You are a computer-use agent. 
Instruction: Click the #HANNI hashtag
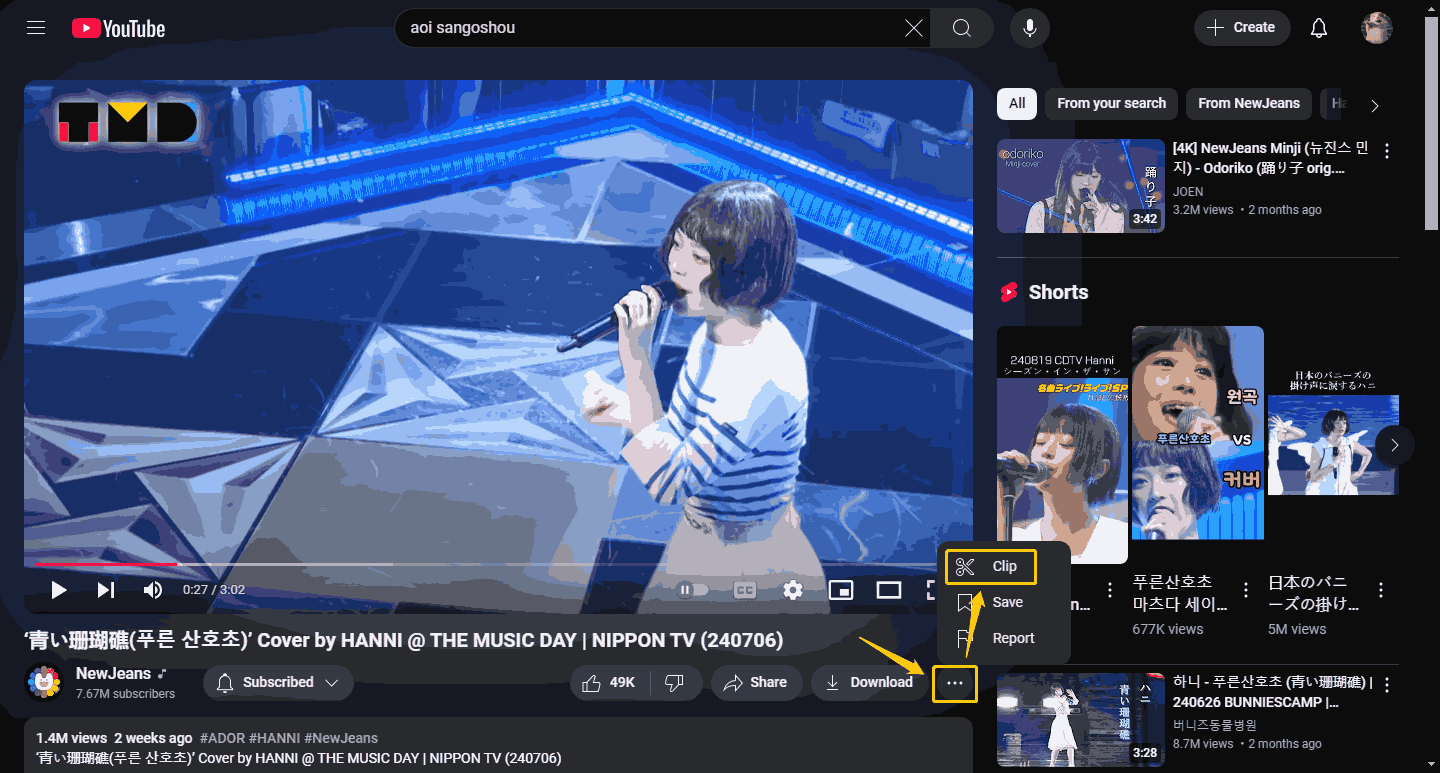pyautogui.click(x=275, y=738)
